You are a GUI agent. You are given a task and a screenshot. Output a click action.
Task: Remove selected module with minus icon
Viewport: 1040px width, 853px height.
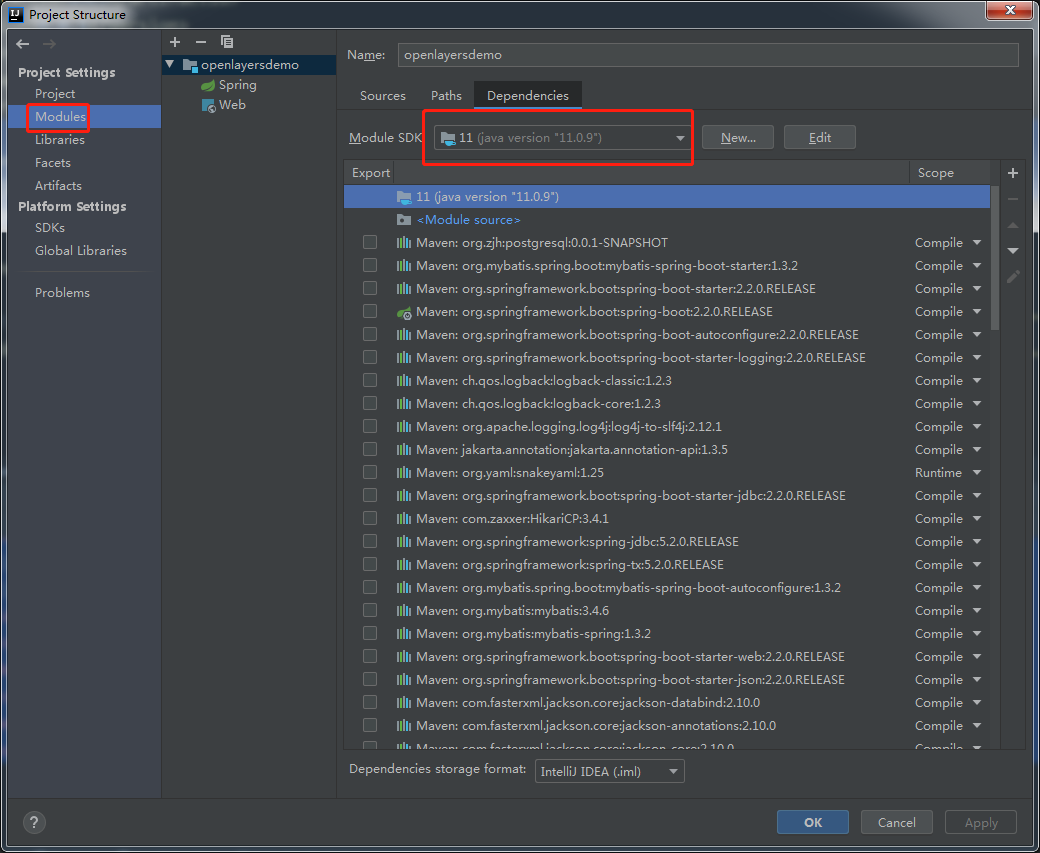click(201, 42)
